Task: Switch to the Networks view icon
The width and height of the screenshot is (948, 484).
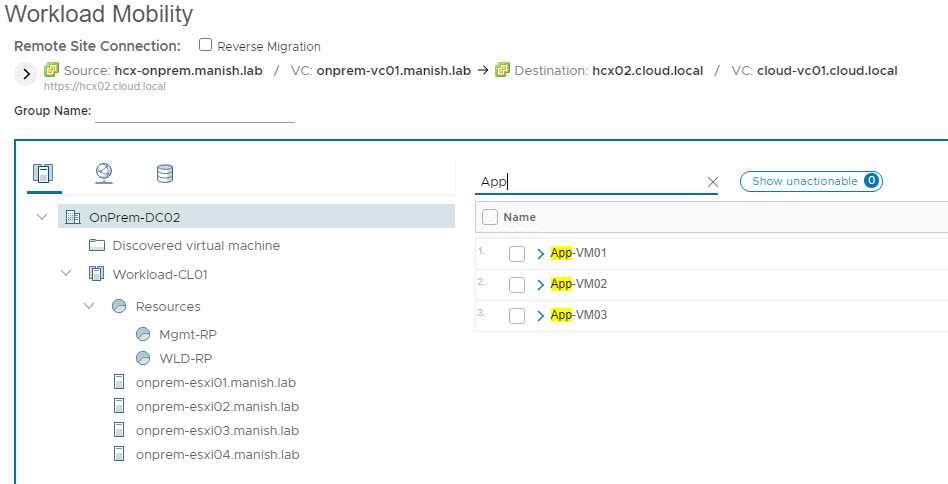Action: [x=104, y=174]
